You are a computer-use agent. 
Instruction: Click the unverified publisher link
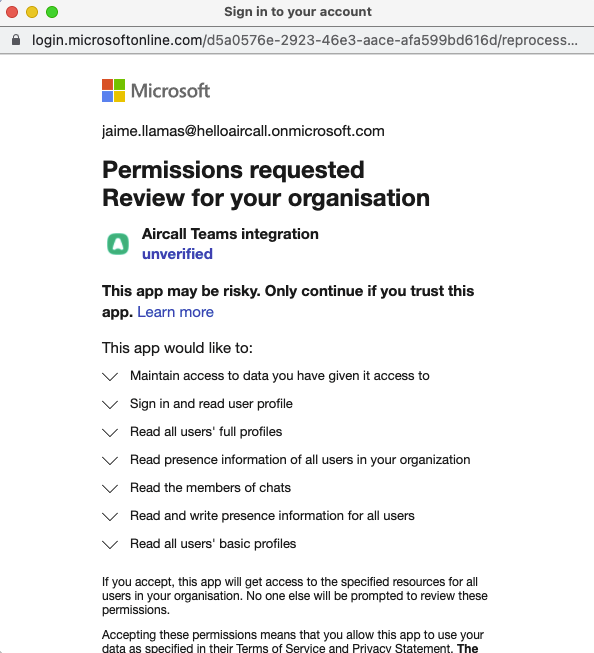click(177, 254)
